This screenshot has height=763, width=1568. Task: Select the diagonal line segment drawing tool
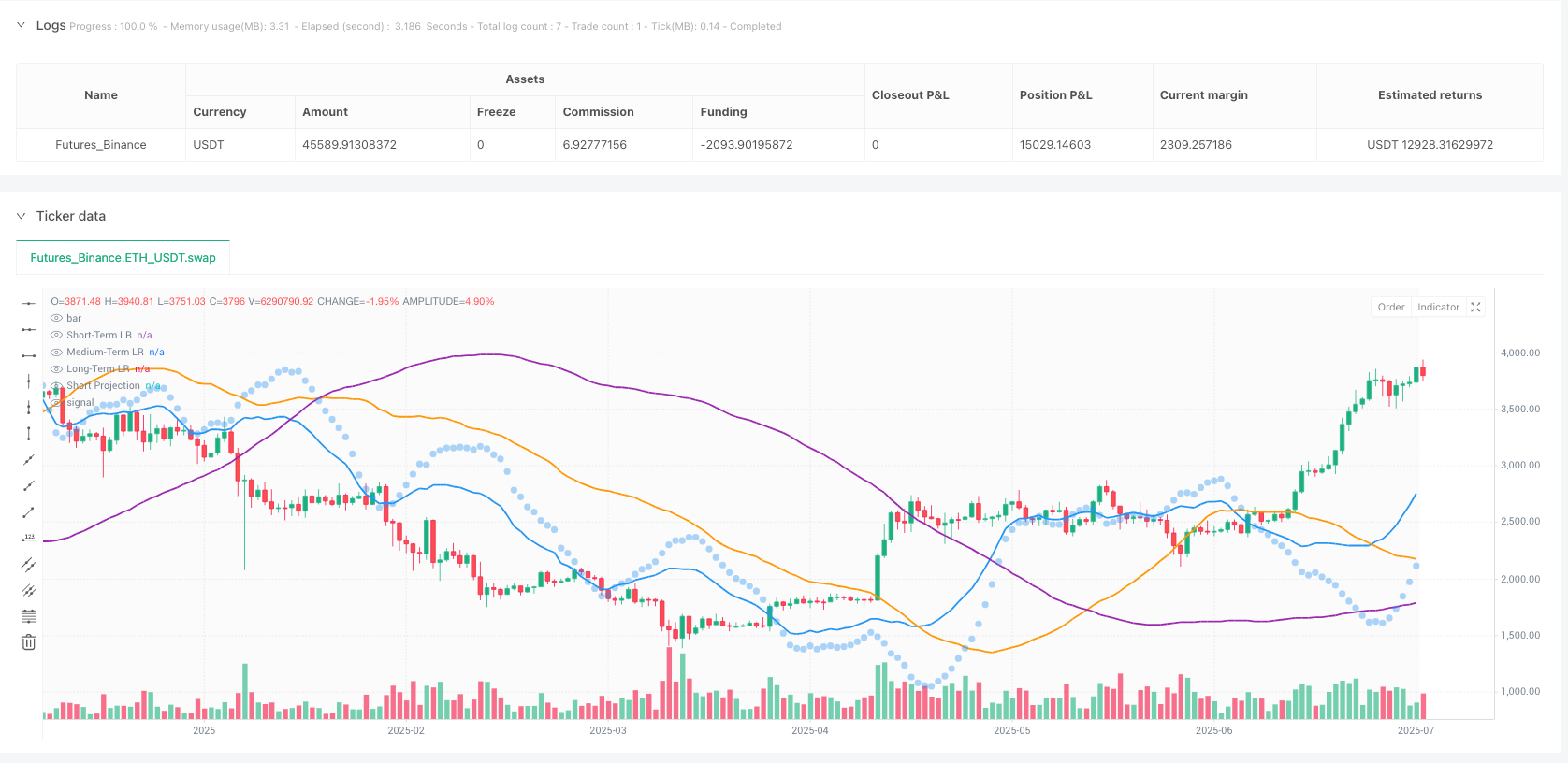(x=29, y=511)
